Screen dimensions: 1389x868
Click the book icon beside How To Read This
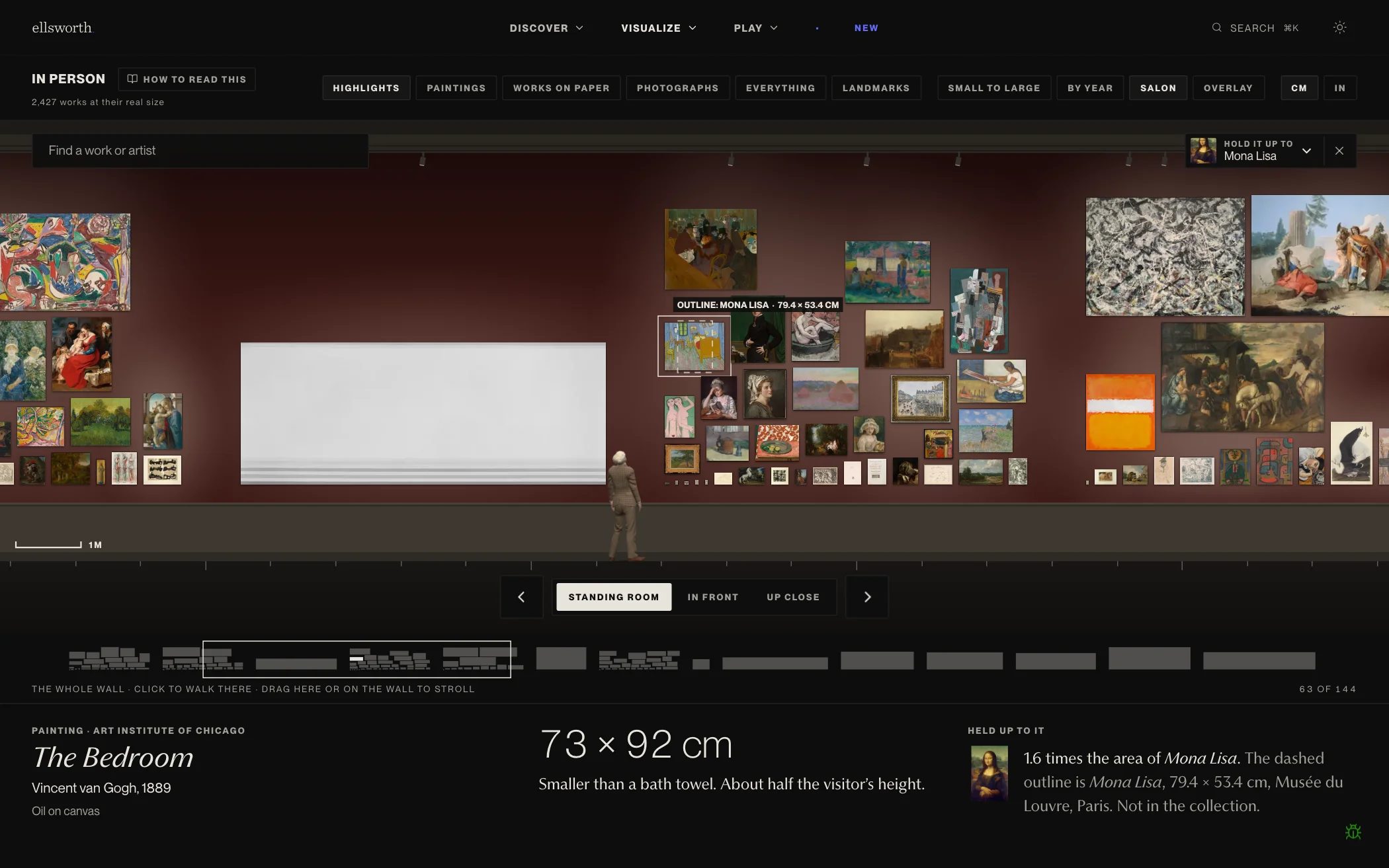coord(132,79)
